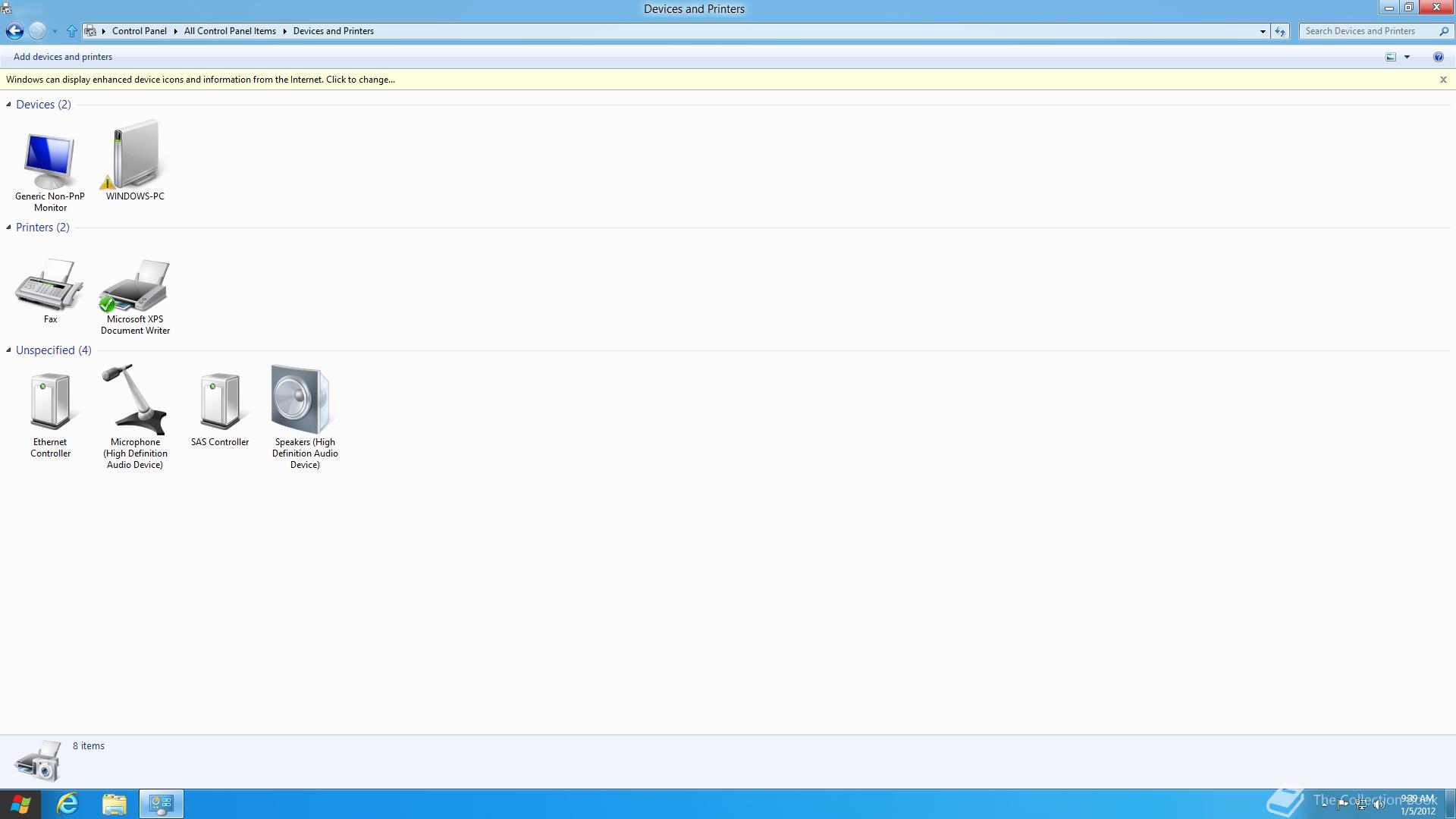
Task: Click the address bar location icon
Action: click(x=90, y=31)
